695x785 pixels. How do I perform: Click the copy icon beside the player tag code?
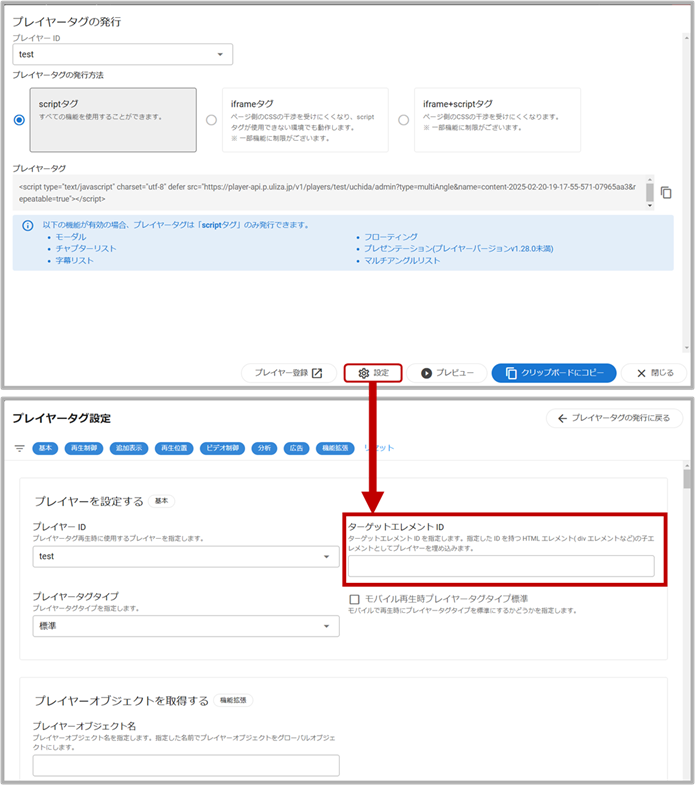point(665,193)
